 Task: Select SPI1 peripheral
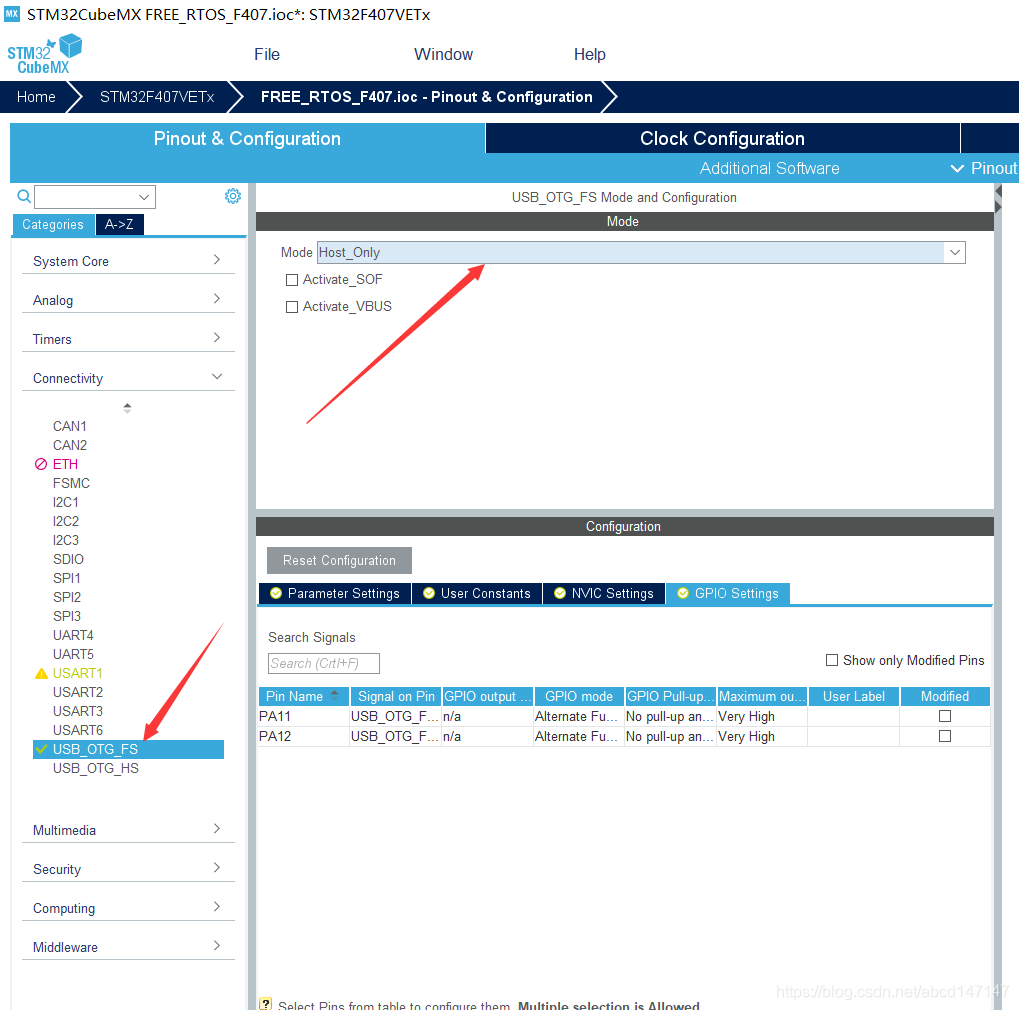tap(67, 578)
